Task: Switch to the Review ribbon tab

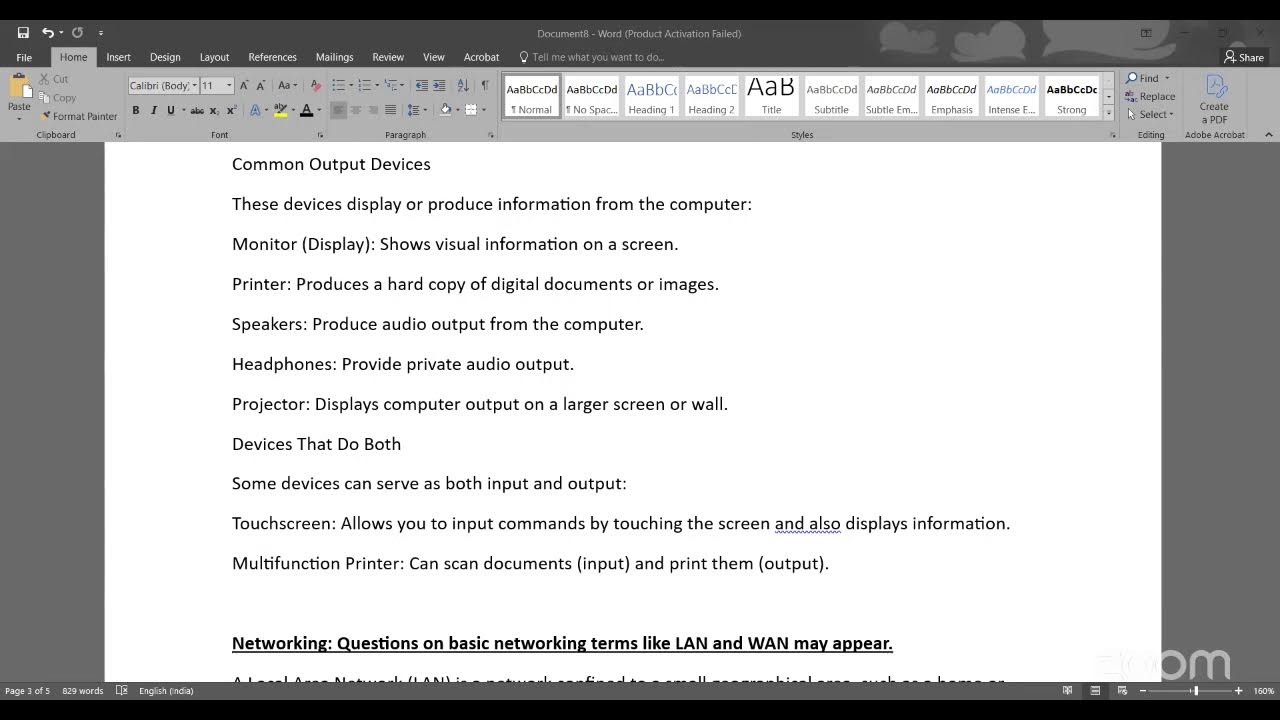Action: point(388,57)
